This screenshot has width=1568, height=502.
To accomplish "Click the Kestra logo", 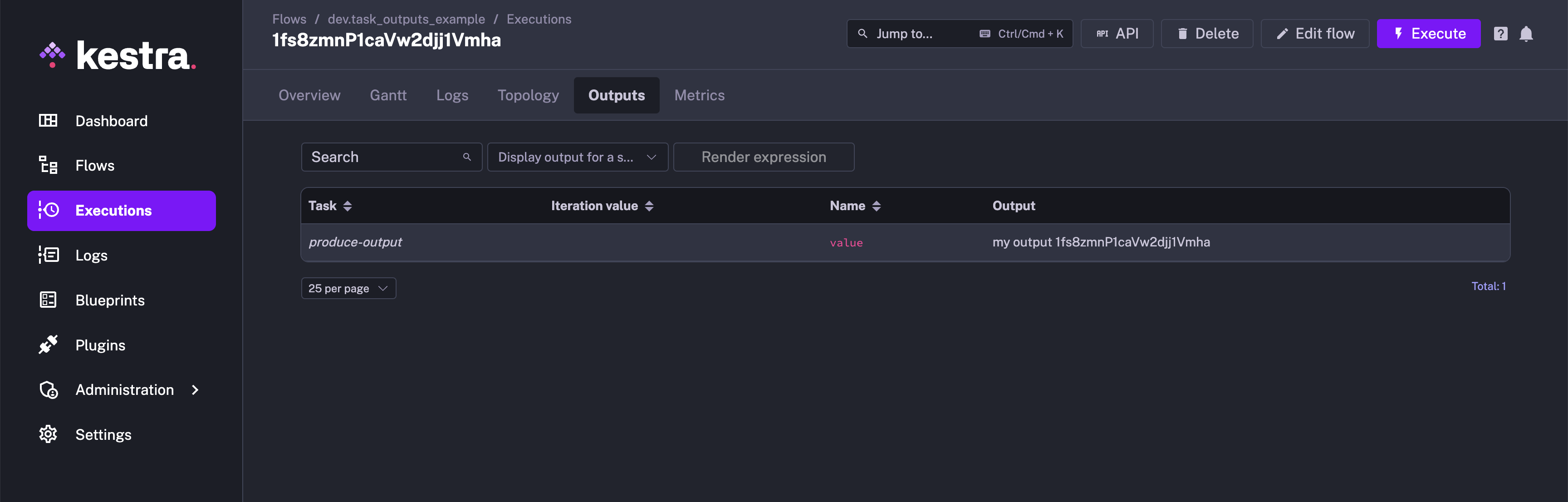I will (118, 55).
